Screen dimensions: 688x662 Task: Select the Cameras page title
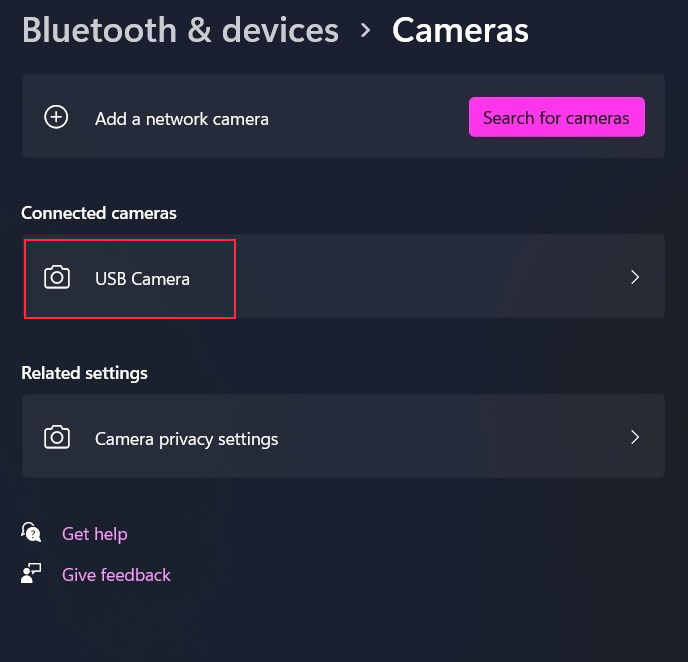tap(460, 30)
